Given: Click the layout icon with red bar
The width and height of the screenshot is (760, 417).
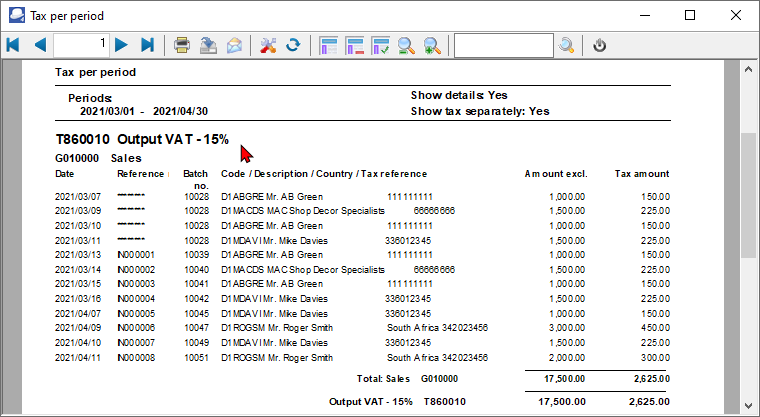Looking at the screenshot, I should point(354,45).
